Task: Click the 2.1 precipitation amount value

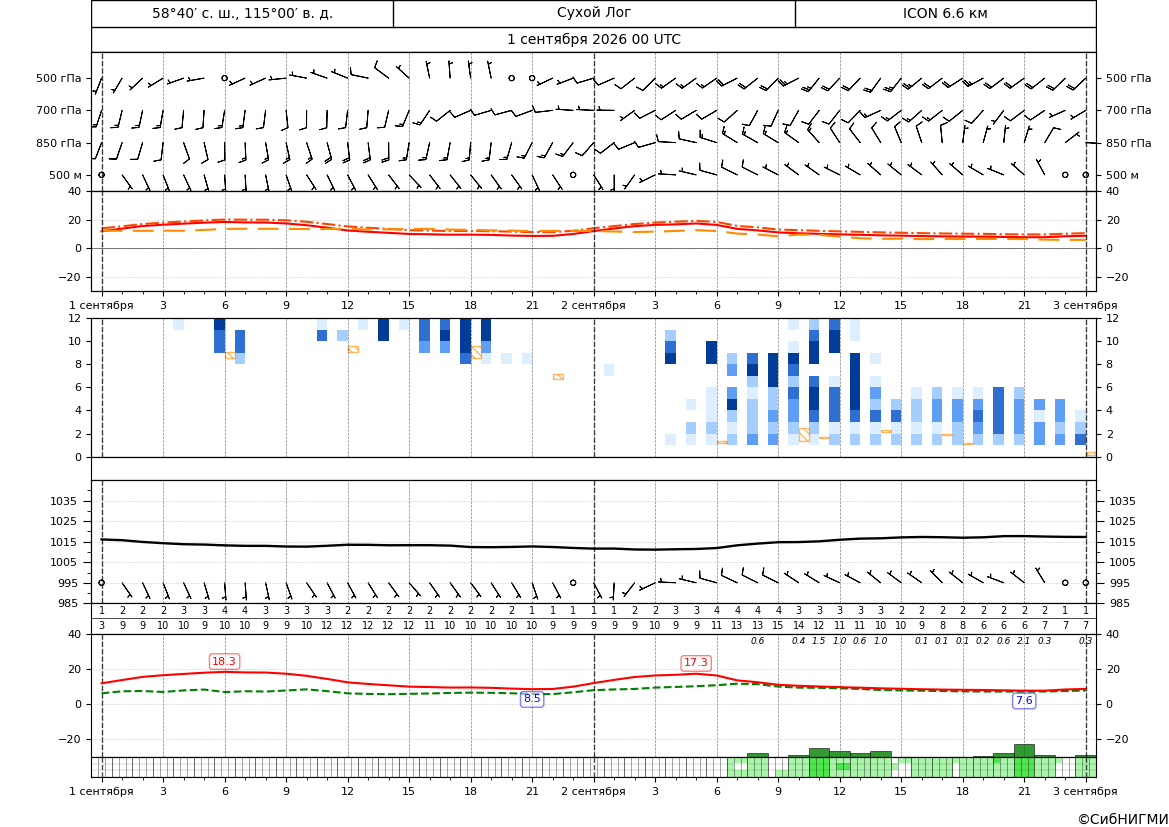Action: tap(1024, 641)
